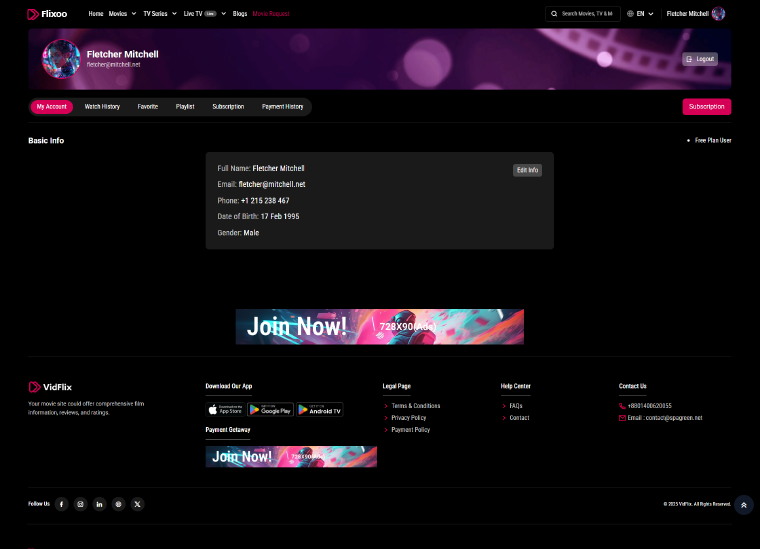Click the user avatar in top bar
The width and height of the screenshot is (760, 549).
click(x=718, y=14)
